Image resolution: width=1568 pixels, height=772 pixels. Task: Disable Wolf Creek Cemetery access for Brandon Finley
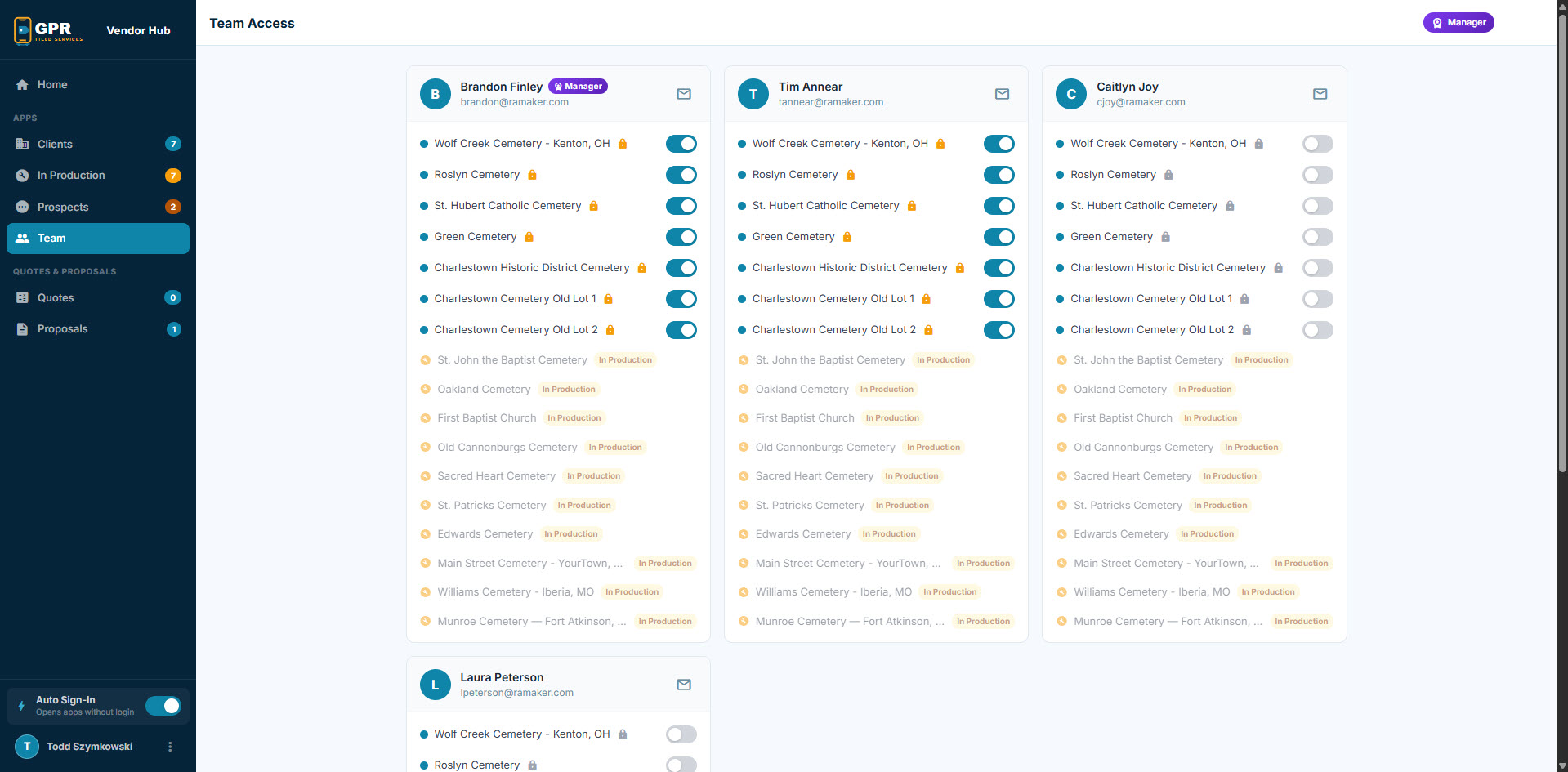(681, 144)
